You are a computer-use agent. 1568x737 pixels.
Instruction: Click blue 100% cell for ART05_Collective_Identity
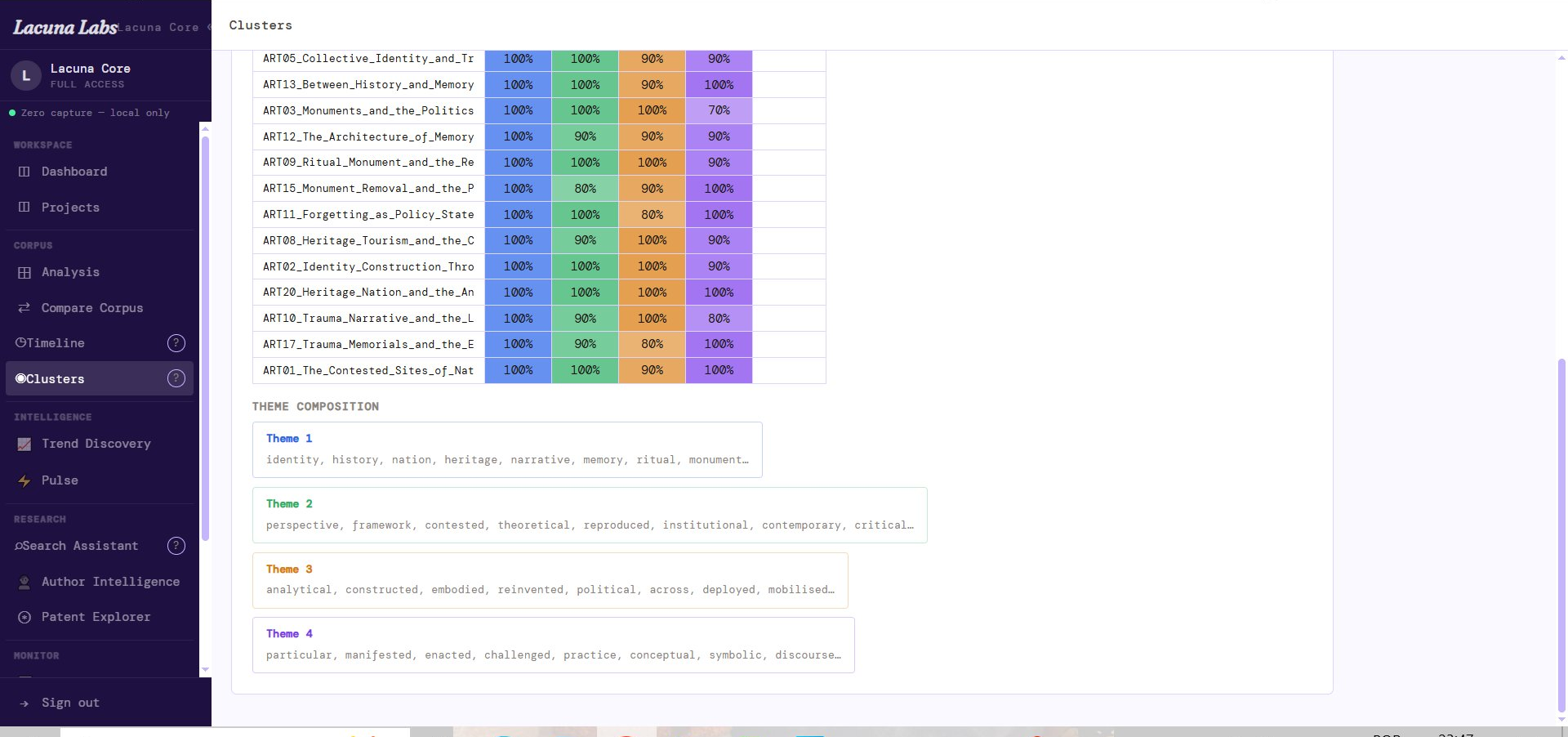(518, 59)
